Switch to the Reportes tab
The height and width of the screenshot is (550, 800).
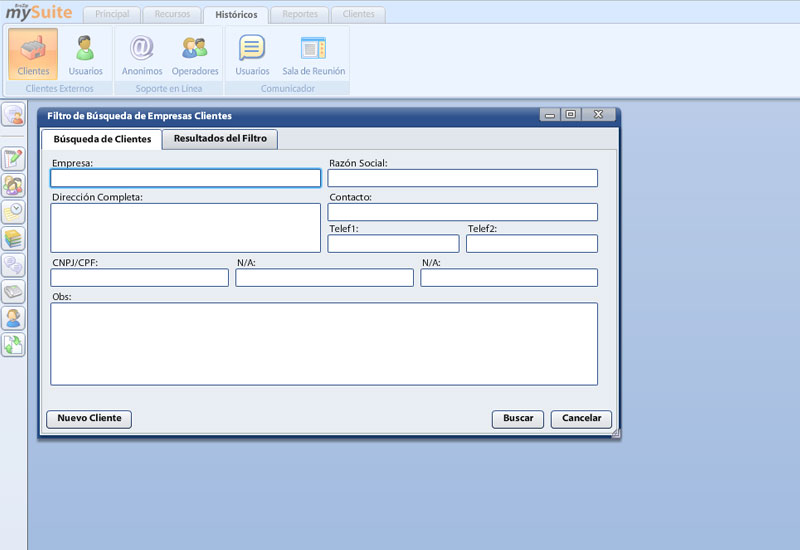[x=300, y=15]
